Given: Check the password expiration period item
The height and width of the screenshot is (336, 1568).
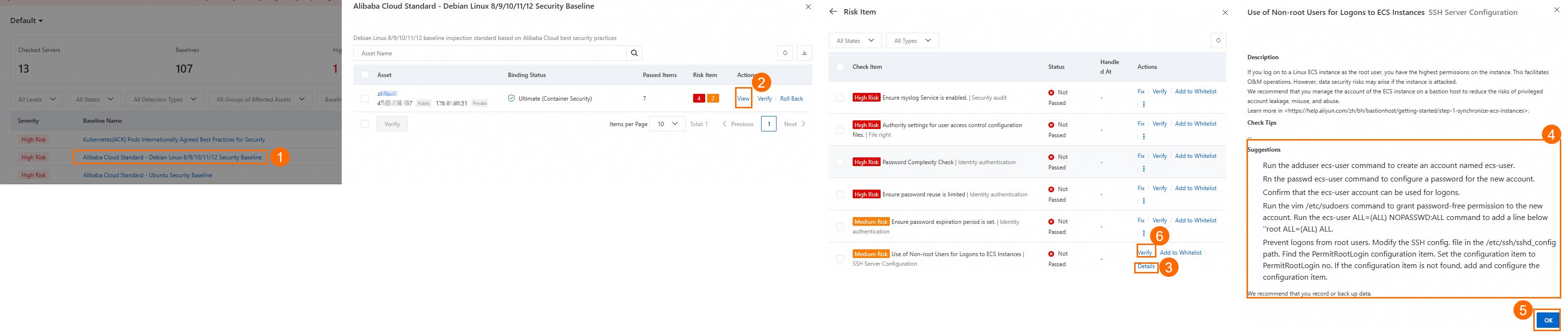Looking at the screenshot, I should click(840, 227).
